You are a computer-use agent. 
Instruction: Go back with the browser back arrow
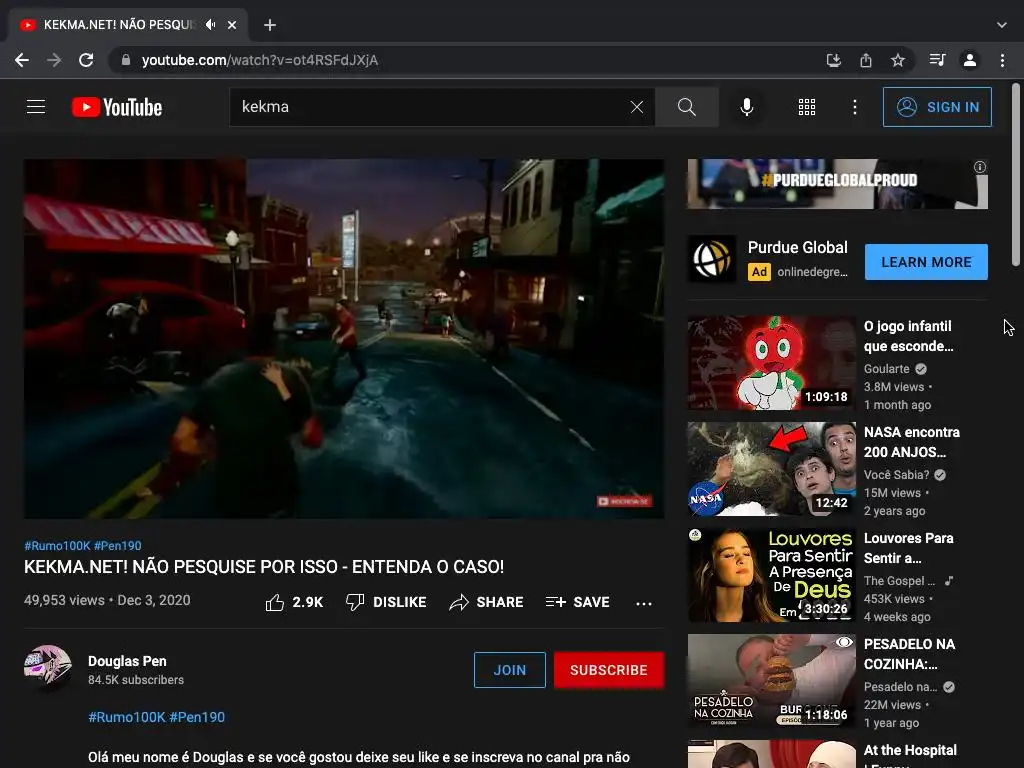pos(22,60)
